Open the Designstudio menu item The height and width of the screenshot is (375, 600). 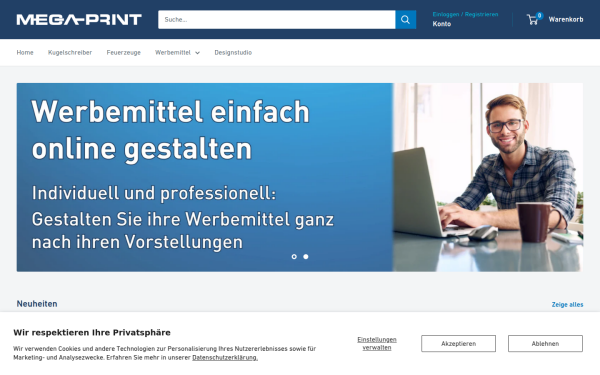point(233,52)
